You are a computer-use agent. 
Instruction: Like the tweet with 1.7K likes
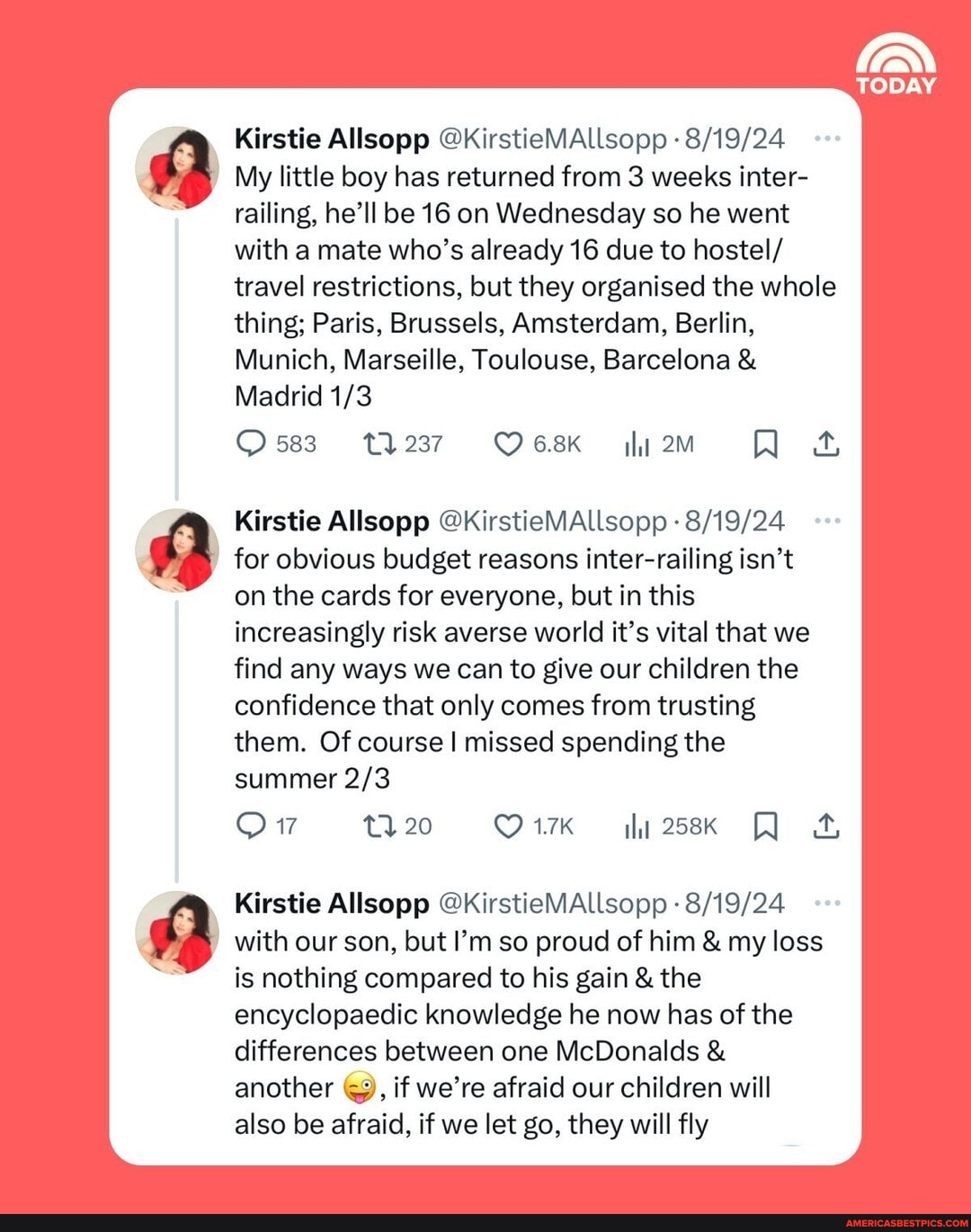point(508,826)
